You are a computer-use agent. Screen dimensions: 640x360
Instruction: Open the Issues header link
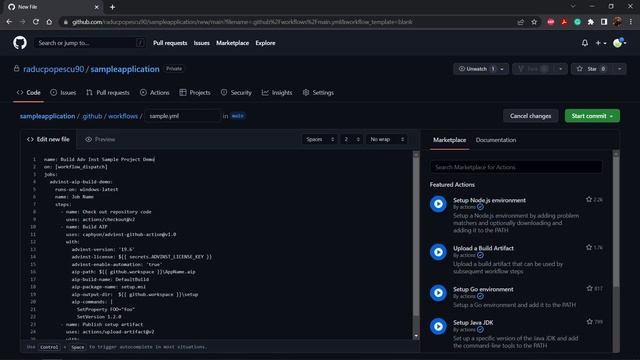pos(202,43)
